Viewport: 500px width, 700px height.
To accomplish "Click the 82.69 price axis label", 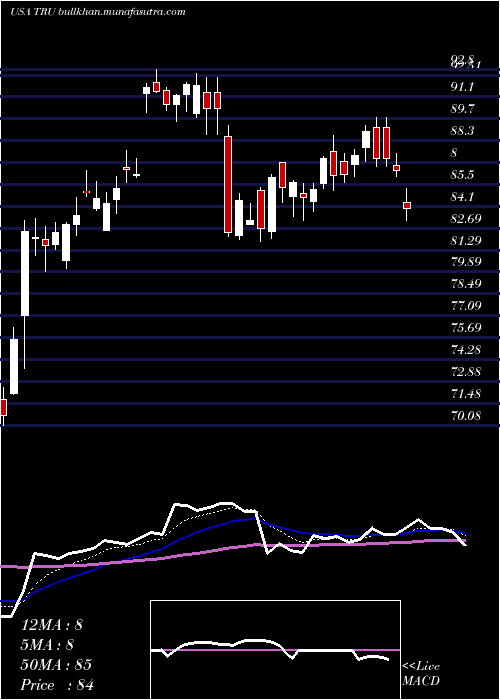I will (465, 219).
